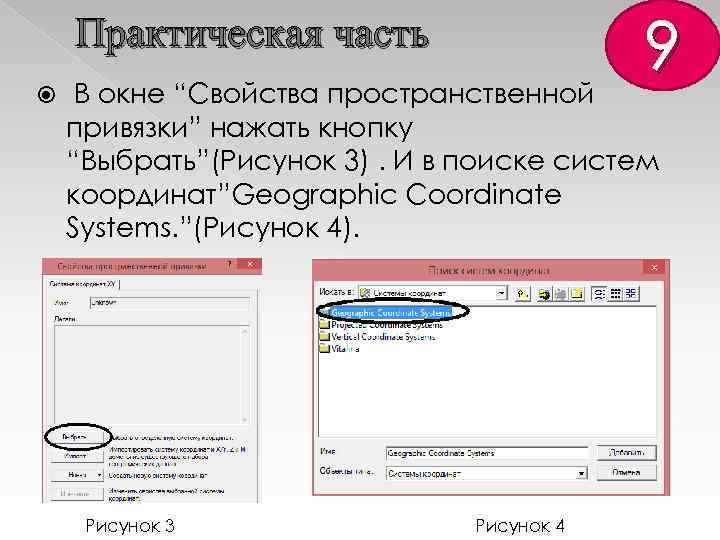Select Geographic Coordinate Systems in the list
Screen dimensions: 720x540
(x=391, y=313)
